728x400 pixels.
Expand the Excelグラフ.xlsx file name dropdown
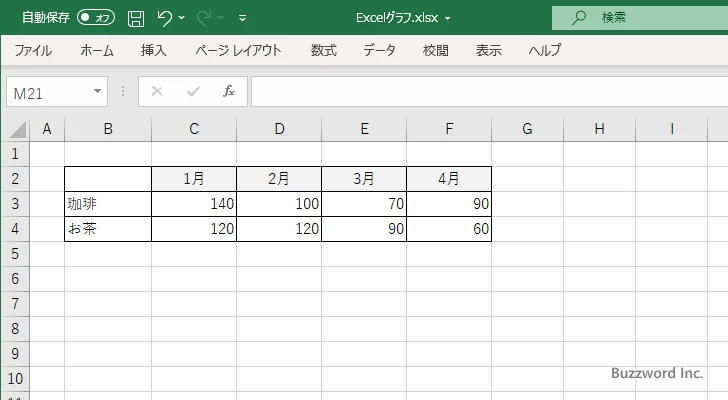447,17
